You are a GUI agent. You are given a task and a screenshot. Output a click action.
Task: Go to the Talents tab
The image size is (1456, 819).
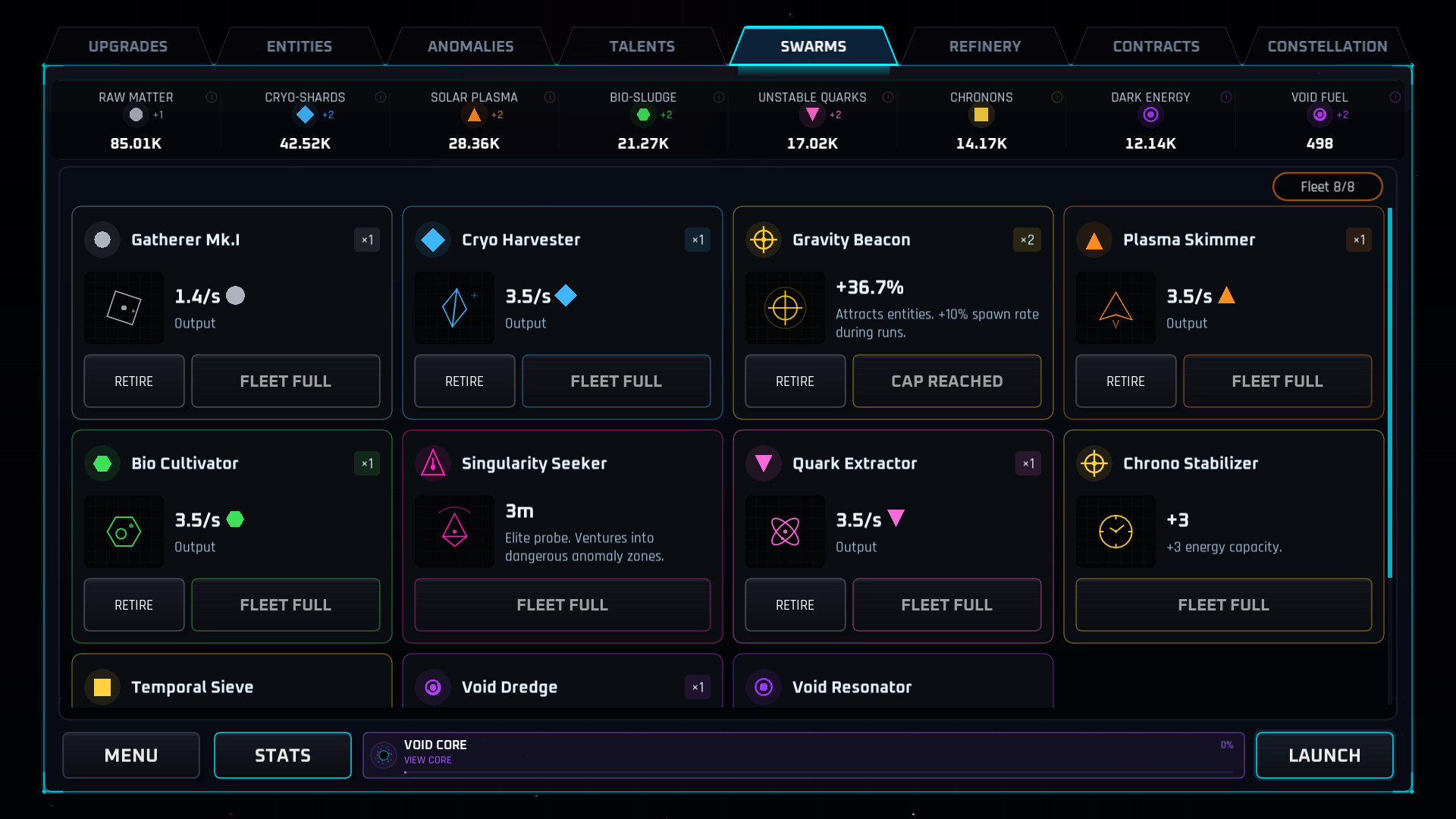[x=642, y=46]
